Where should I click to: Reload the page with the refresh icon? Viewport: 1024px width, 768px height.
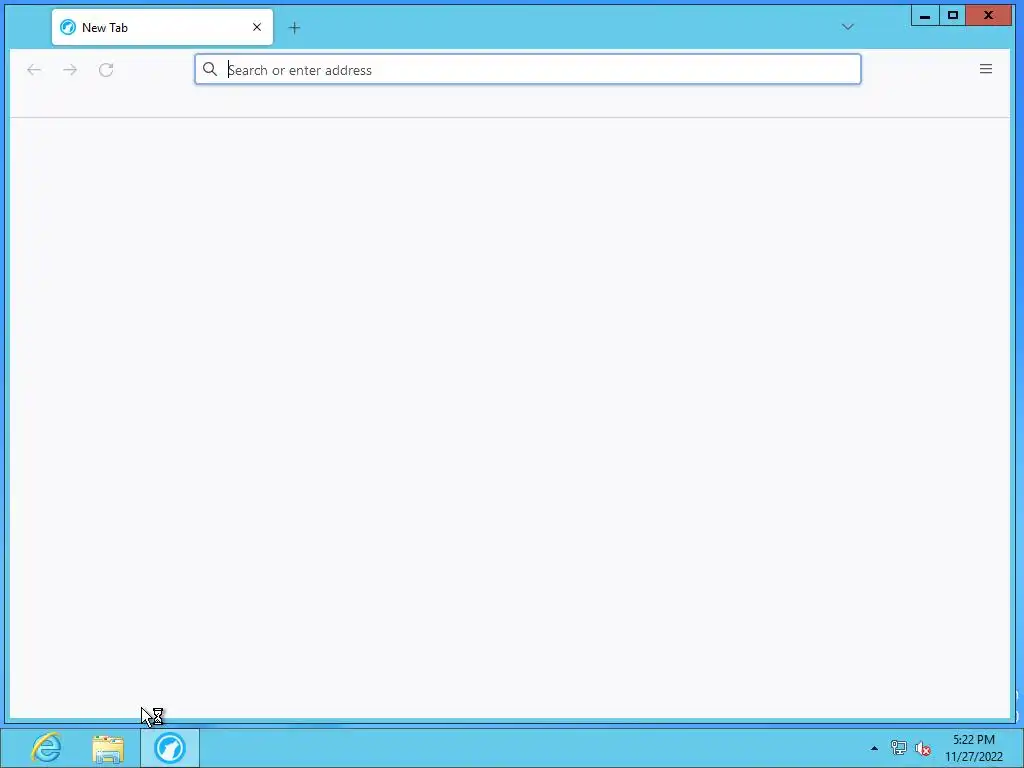(x=106, y=70)
